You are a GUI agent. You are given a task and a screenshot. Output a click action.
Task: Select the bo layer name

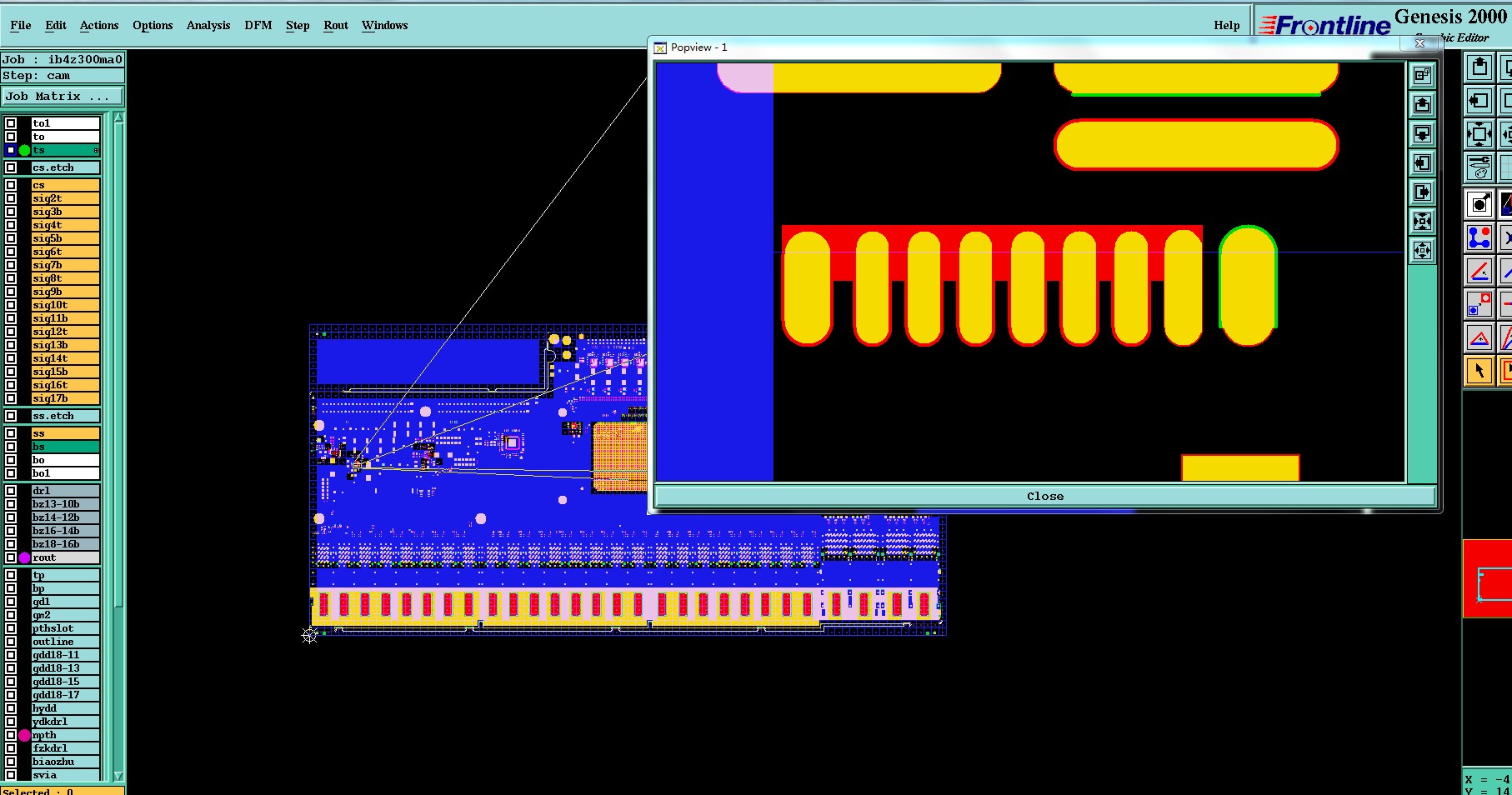[65, 460]
